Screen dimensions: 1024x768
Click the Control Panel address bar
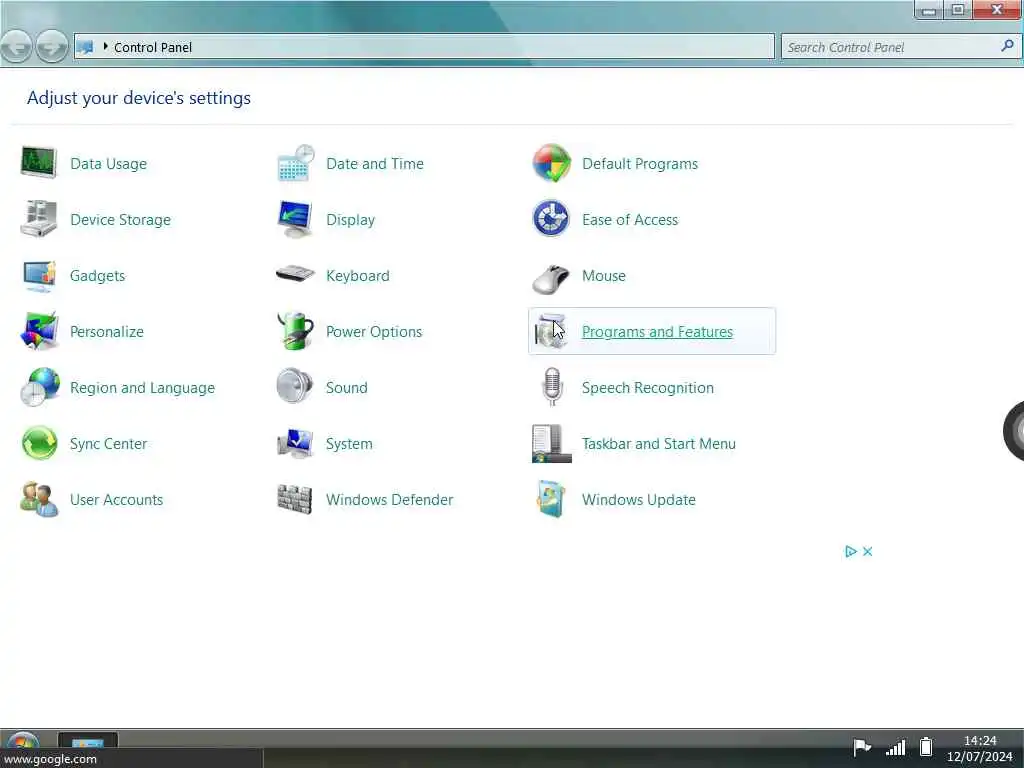click(424, 47)
